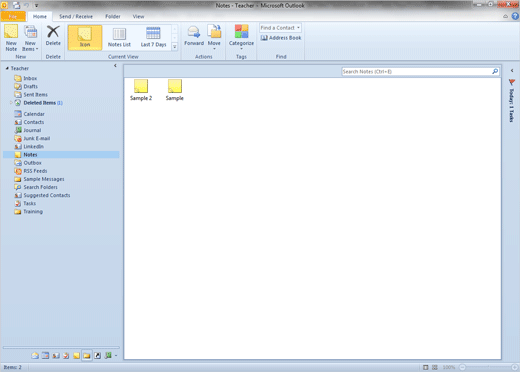Screen dimensions: 520x372
Task: Switch to Last 7 Days view
Action: coord(153,37)
